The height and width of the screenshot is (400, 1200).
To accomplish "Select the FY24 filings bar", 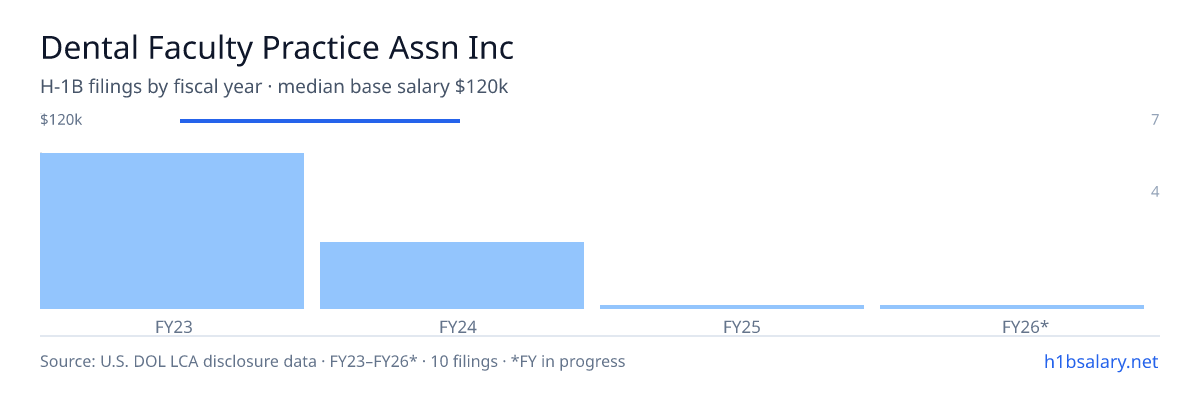I will coord(452,275).
